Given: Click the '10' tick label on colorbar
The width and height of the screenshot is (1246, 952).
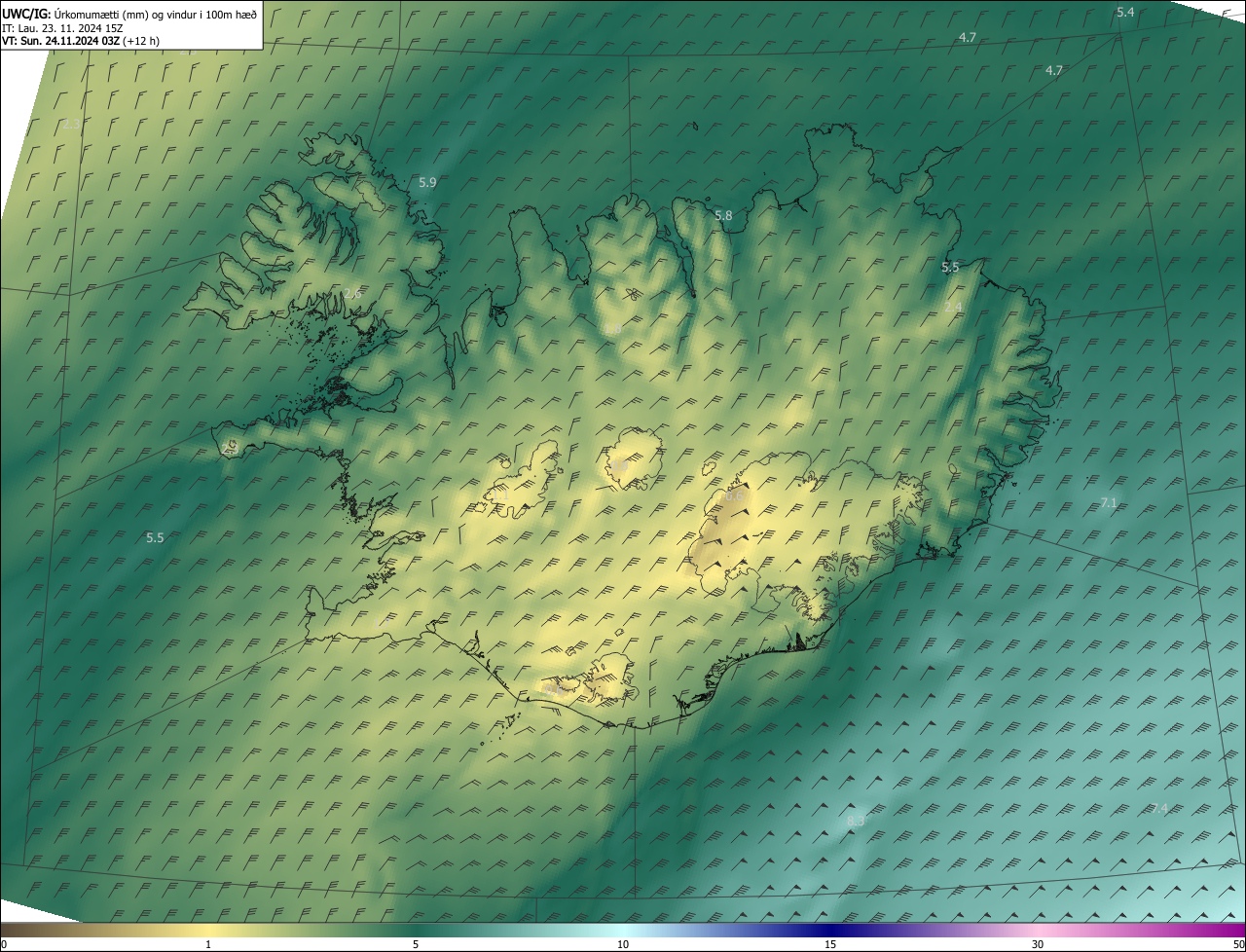Looking at the screenshot, I should [x=623, y=945].
